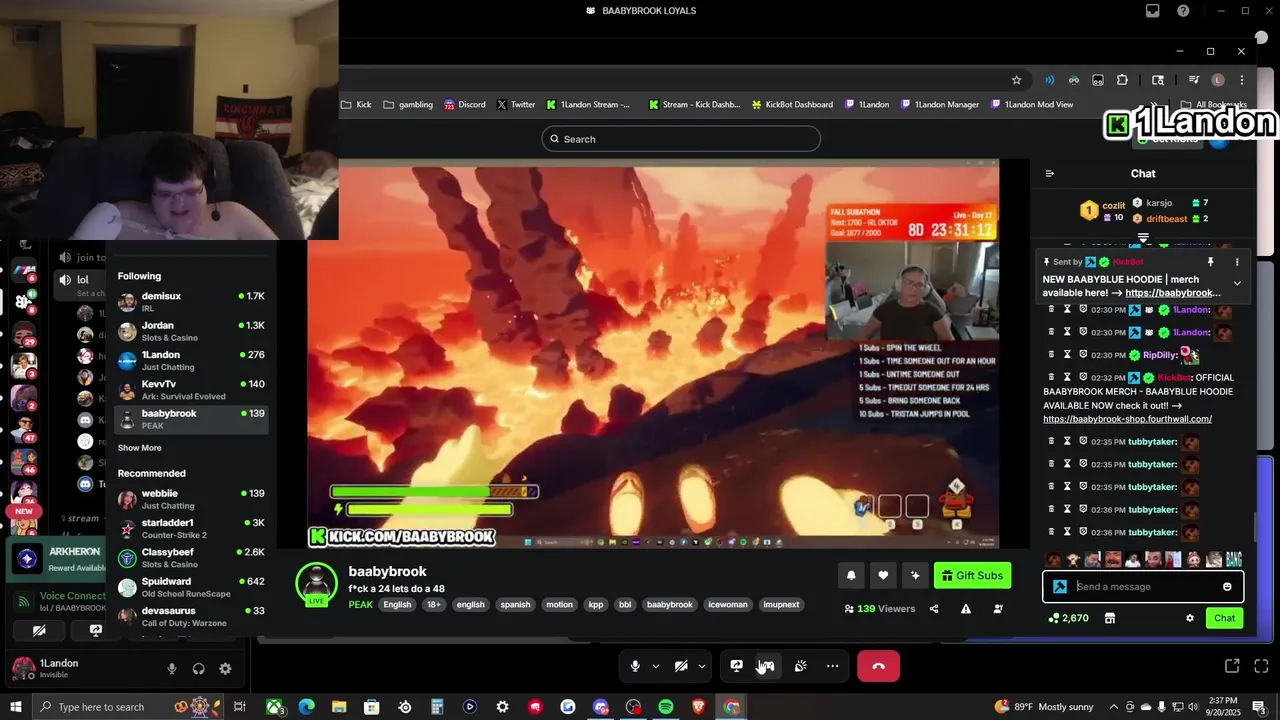Open Discord inbox icon in title bar
This screenshot has height=720, width=1280.
point(1153,11)
